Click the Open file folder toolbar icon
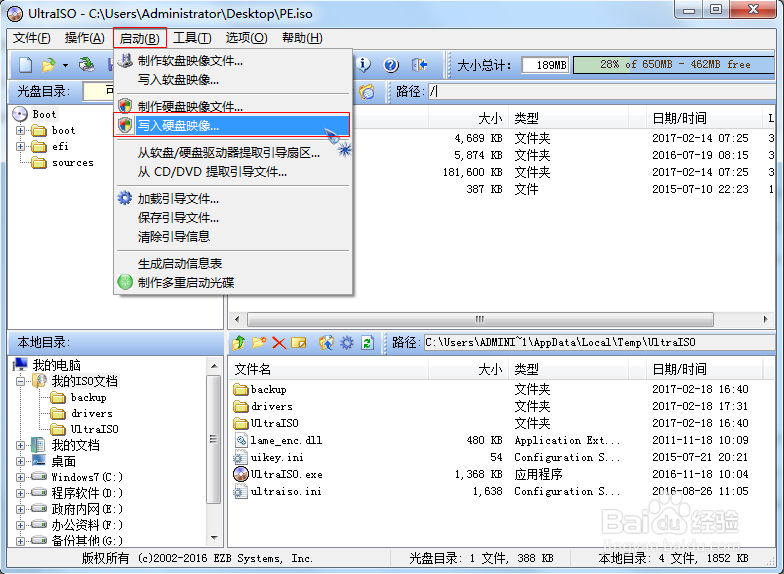The width and height of the screenshot is (784, 574). point(48,64)
